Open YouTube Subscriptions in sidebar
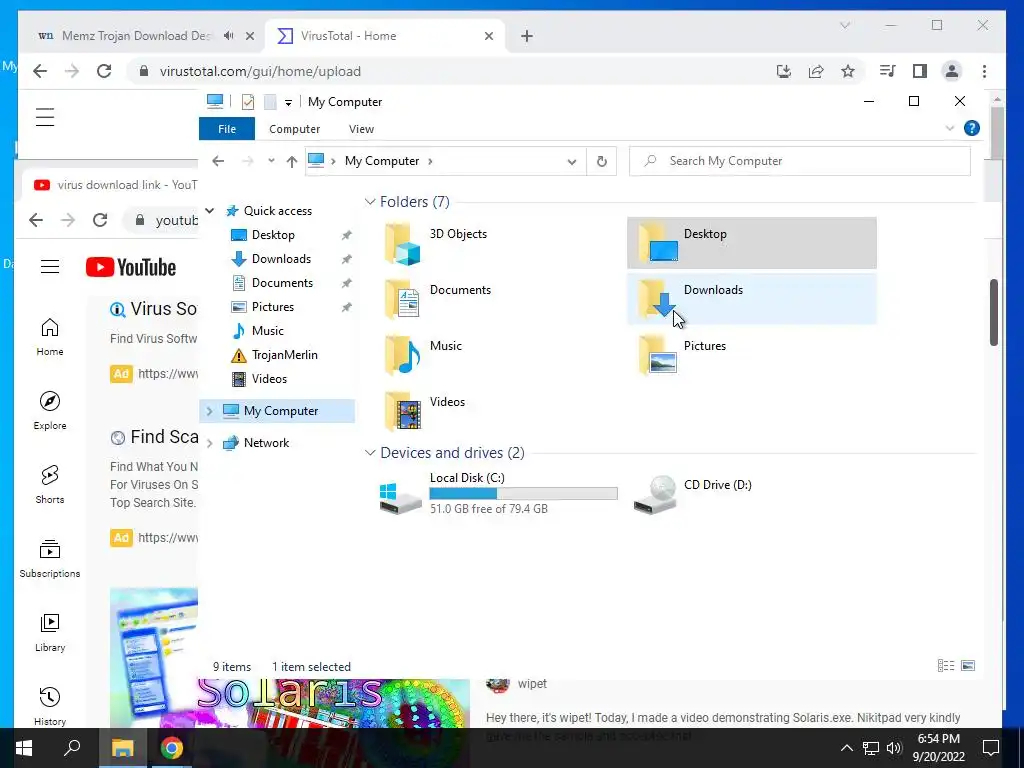1024x768 pixels. (x=50, y=559)
